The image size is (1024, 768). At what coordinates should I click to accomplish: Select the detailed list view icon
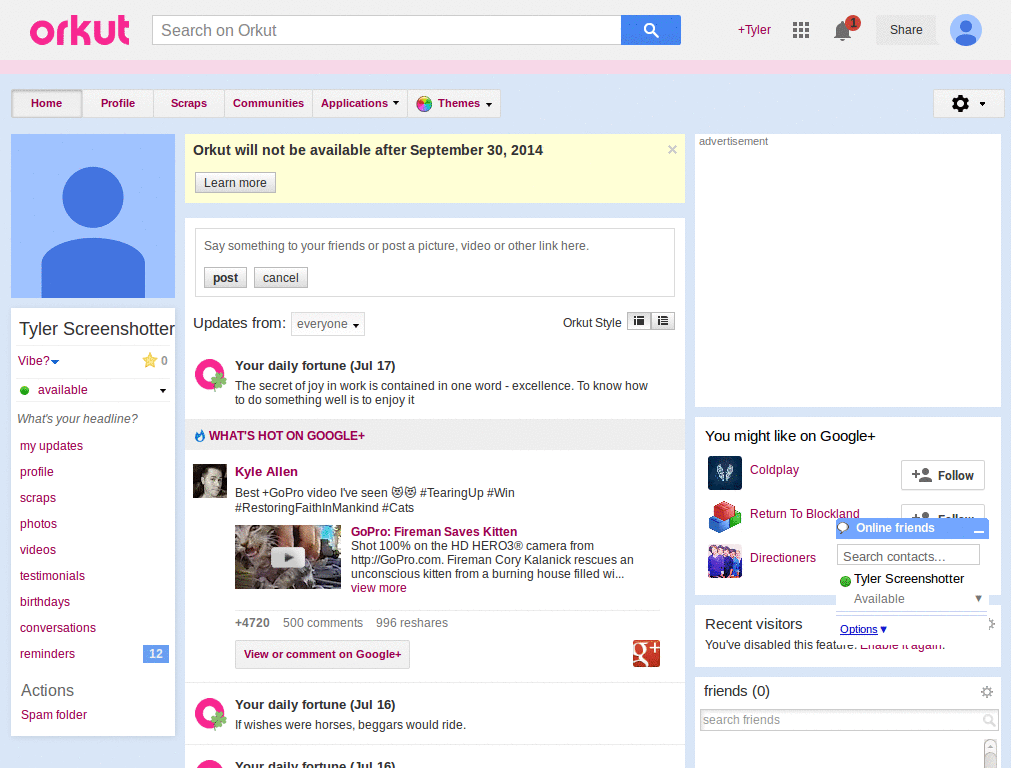tap(663, 321)
